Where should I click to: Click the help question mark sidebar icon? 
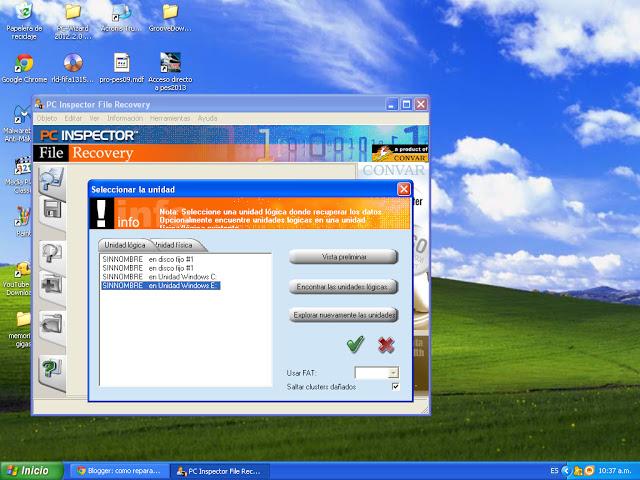[x=52, y=368]
